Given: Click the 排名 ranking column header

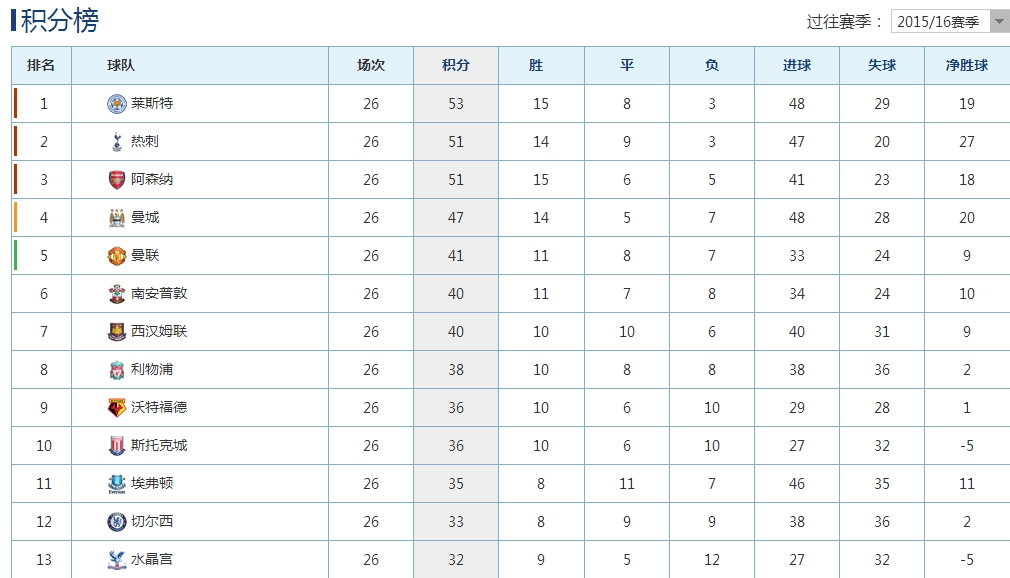Looking at the screenshot, I should (41, 66).
